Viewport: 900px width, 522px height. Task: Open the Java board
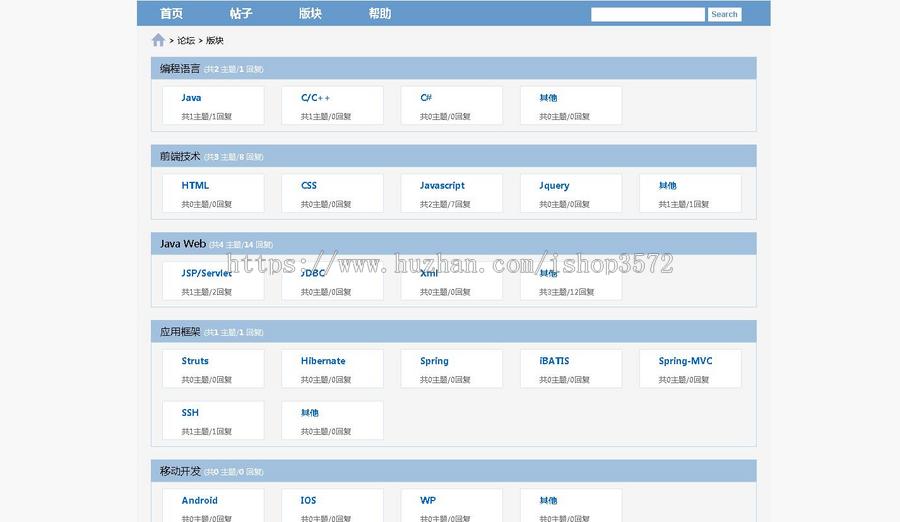point(191,98)
